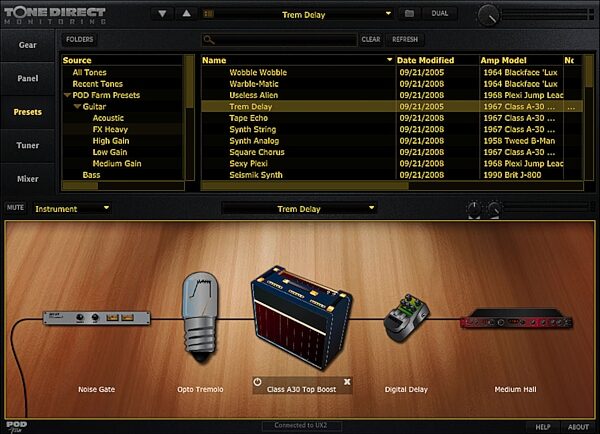The width and height of the screenshot is (600, 434).
Task: Select the FX Heavy folder
Action: 110,129
